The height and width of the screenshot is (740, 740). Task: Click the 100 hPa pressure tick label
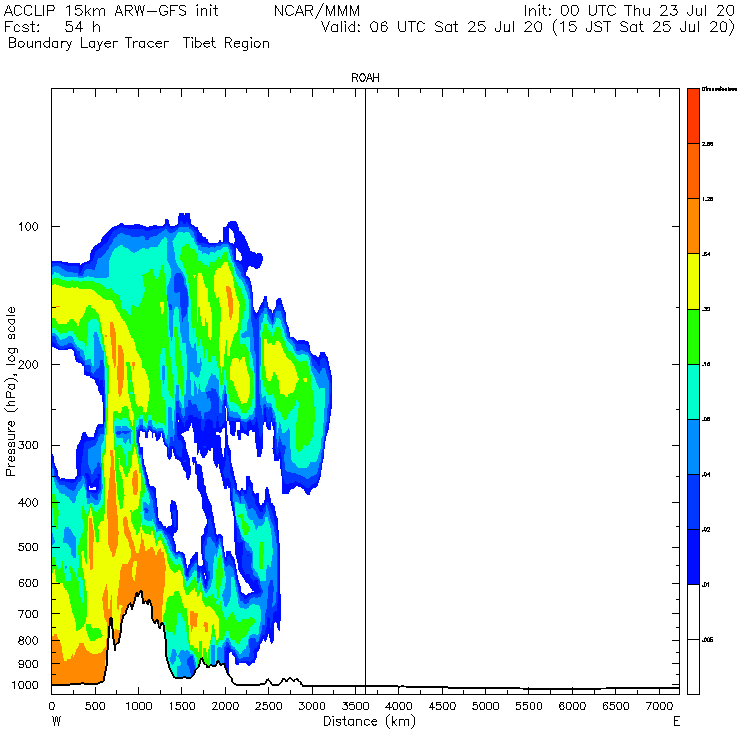click(28, 227)
